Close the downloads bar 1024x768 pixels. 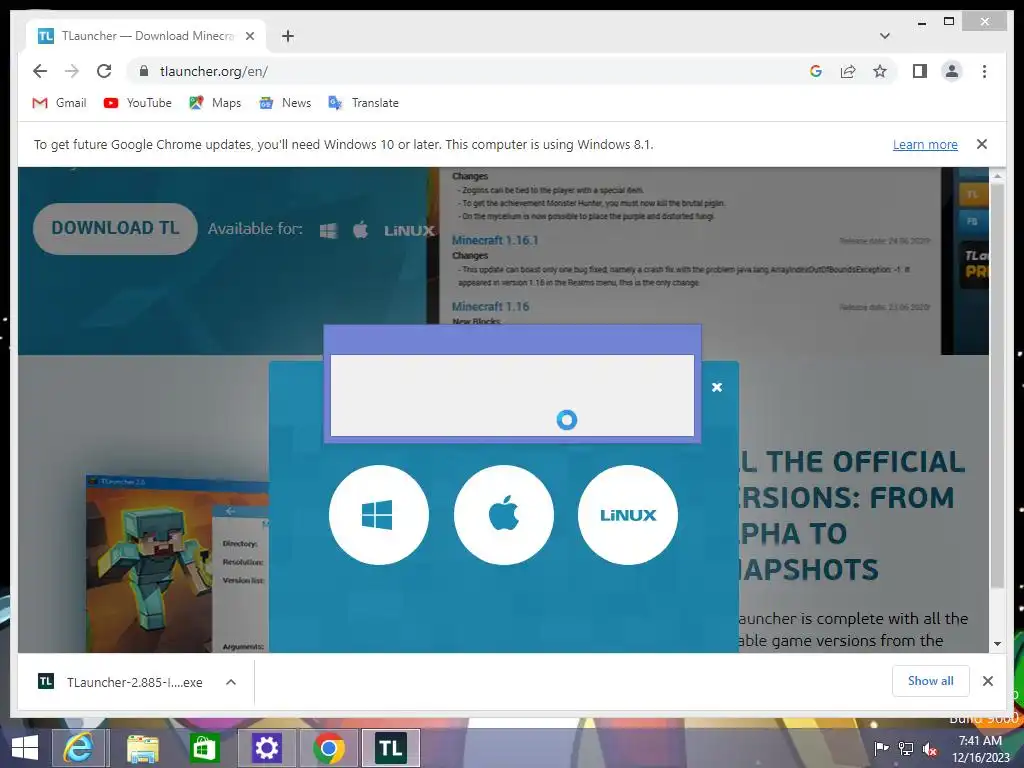click(987, 681)
